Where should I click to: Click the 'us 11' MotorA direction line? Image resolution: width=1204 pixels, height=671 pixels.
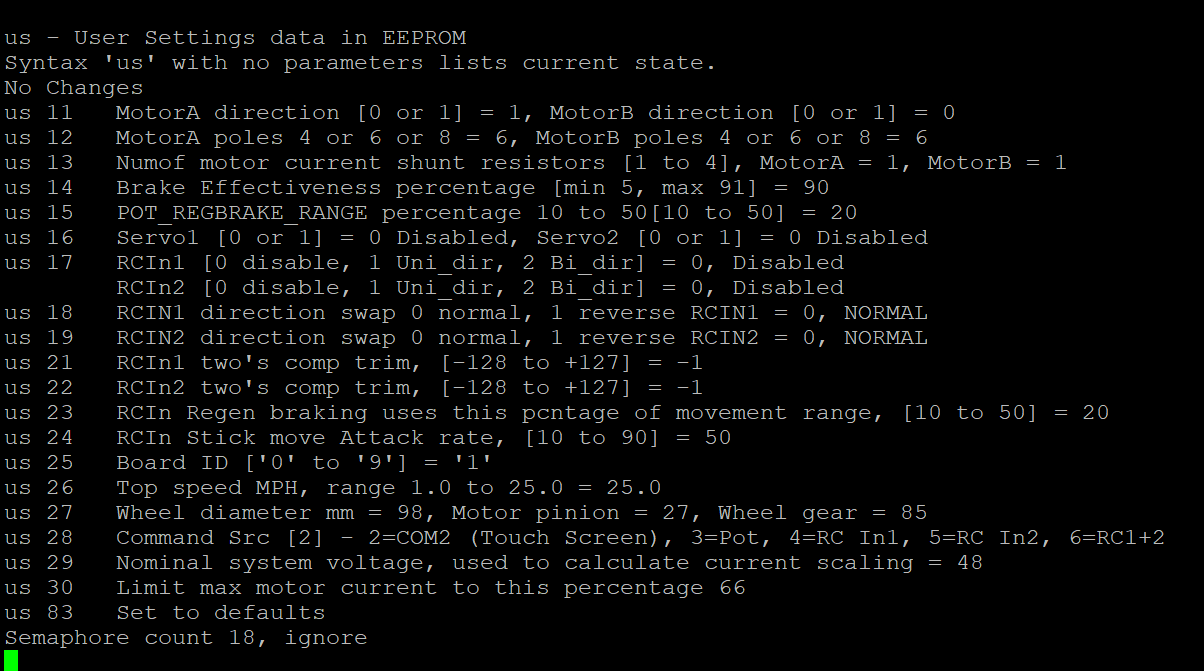480,113
